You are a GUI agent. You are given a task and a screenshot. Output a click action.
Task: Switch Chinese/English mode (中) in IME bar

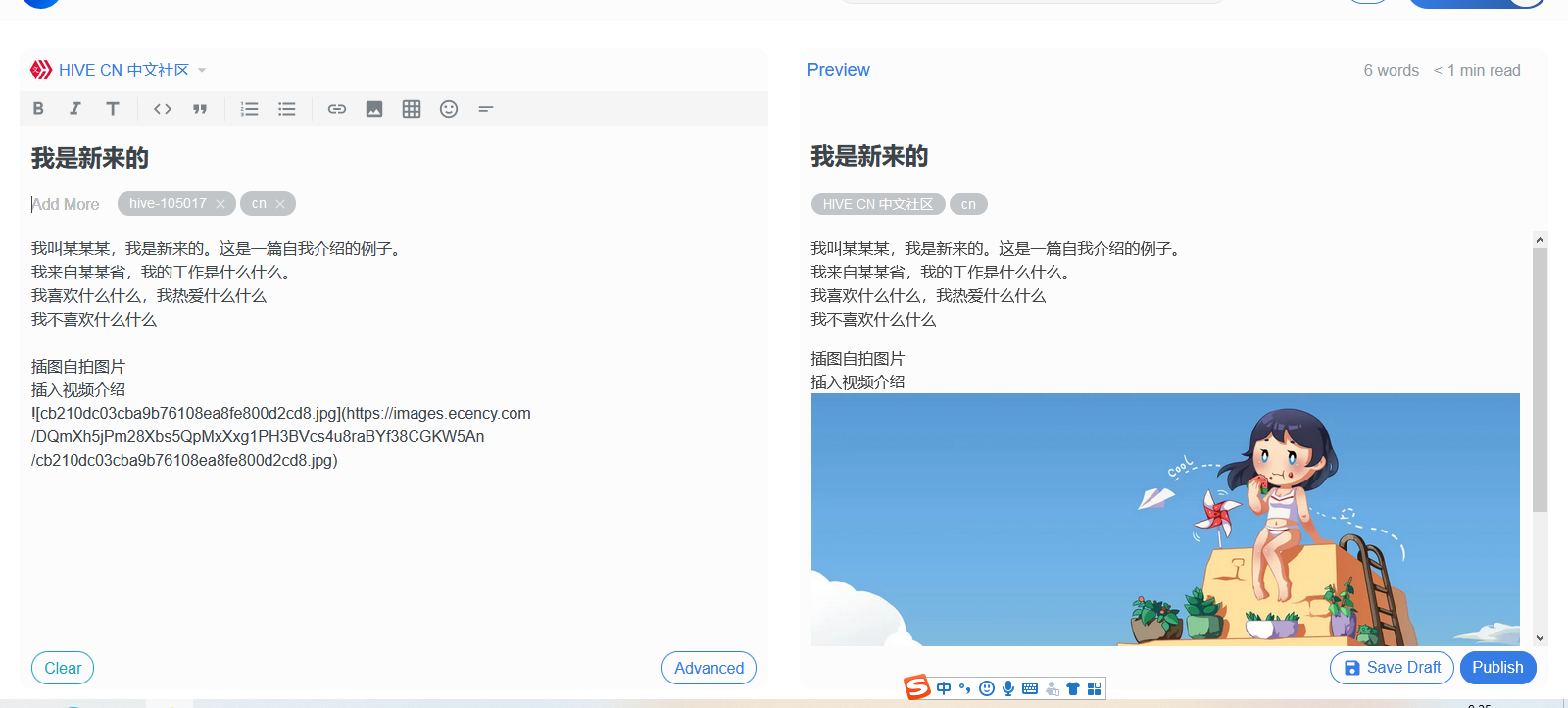[x=944, y=688]
